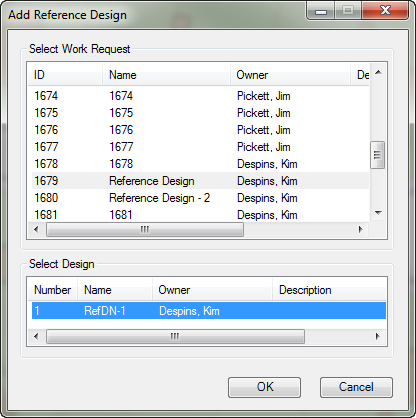The width and height of the screenshot is (416, 418).
Task: Click work request horizontal scrollbar thumb
Action: [x=145, y=229]
